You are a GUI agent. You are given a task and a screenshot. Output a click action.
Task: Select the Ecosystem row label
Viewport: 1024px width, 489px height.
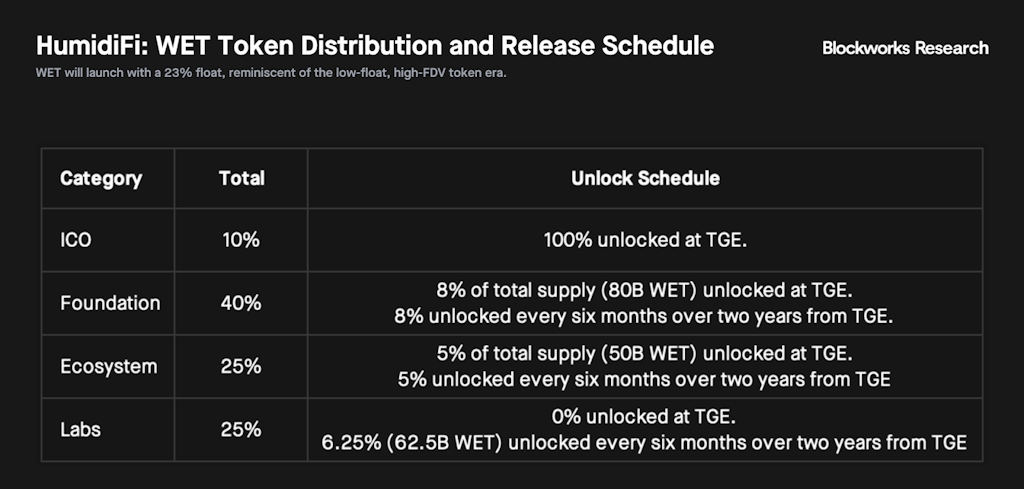pyautogui.click(x=109, y=367)
